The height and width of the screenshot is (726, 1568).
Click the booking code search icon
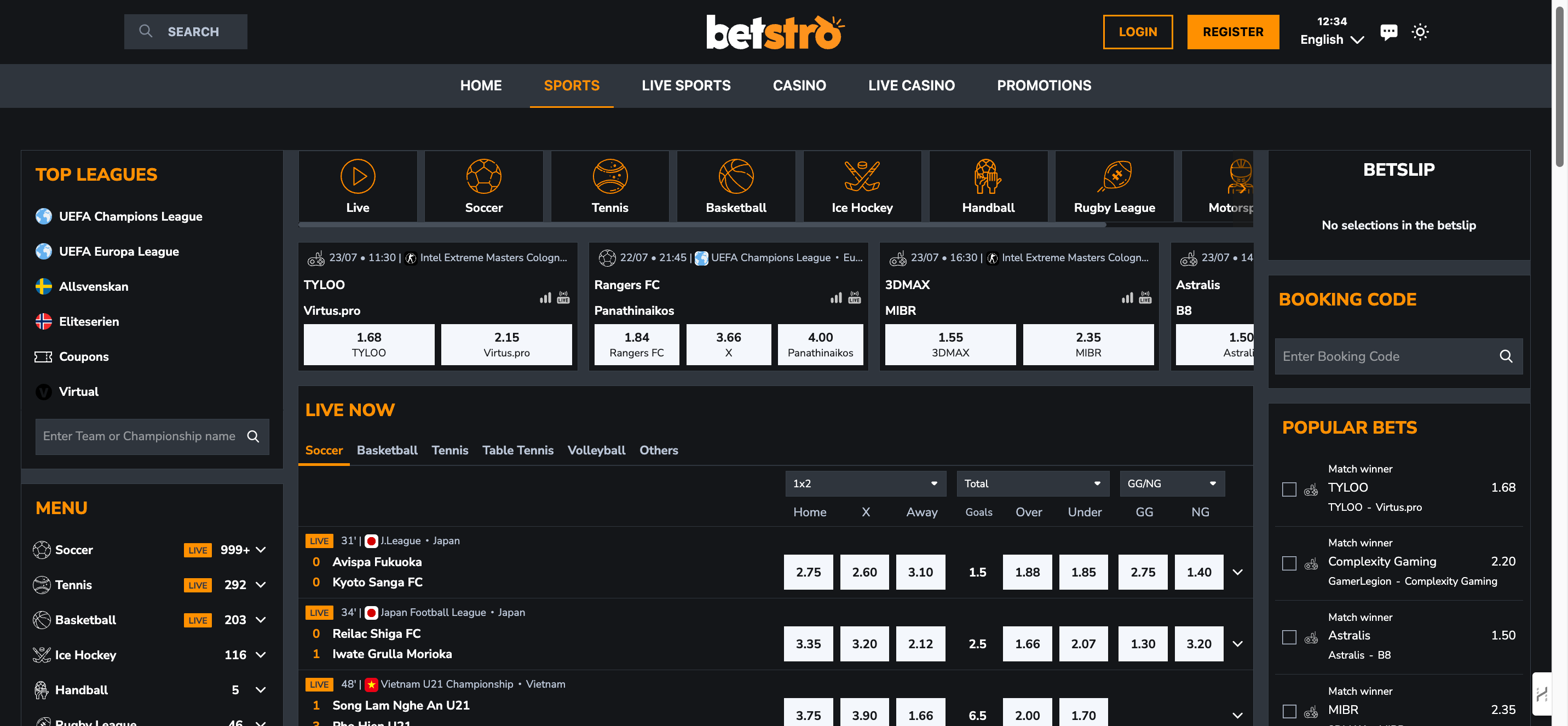pos(1506,356)
